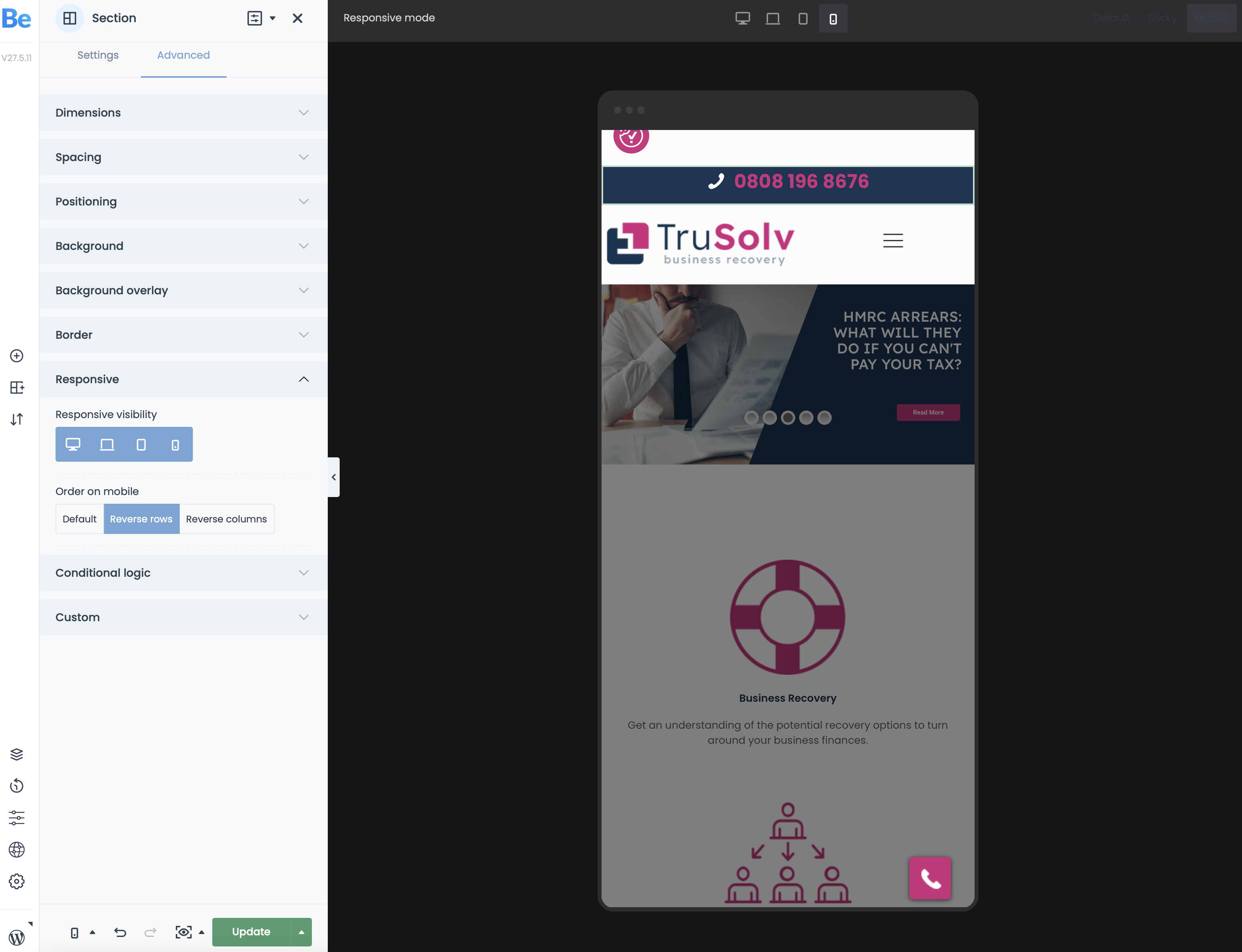This screenshot has height=952, width=1242.
Task: Click the history/undo panel icon
Action: 18,785
